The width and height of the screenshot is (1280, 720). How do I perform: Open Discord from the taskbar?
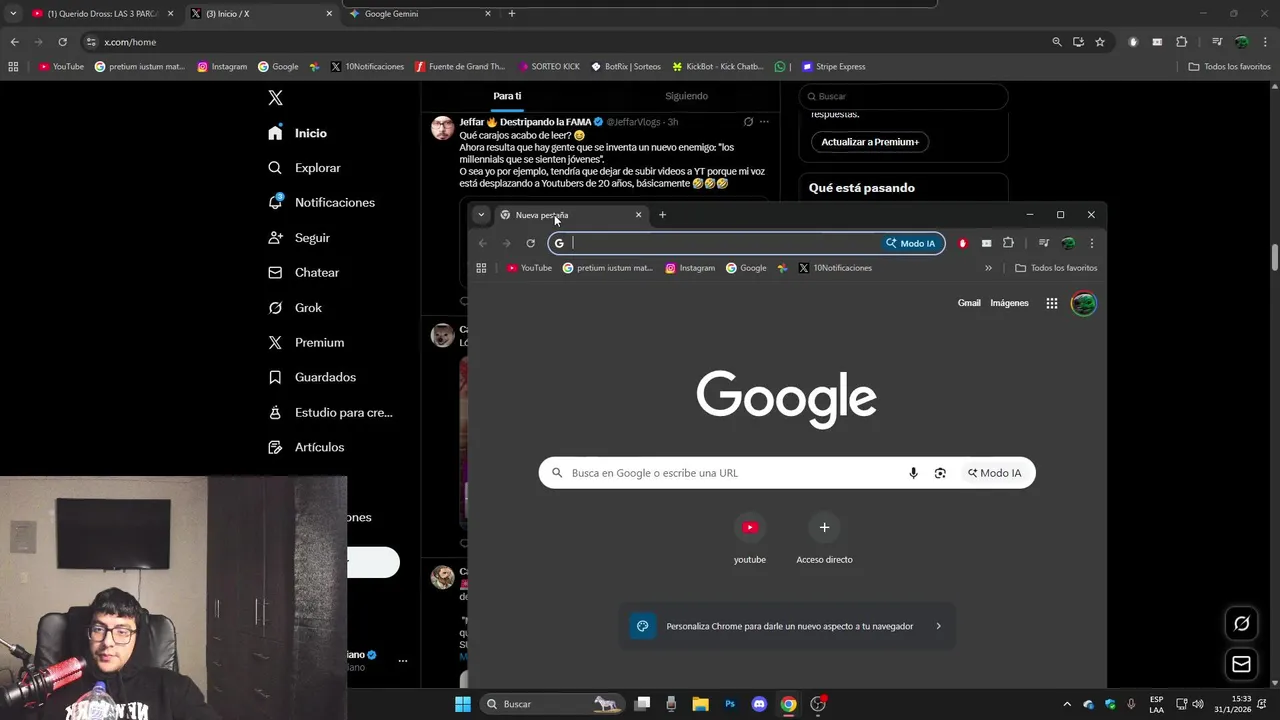[759, 704]
